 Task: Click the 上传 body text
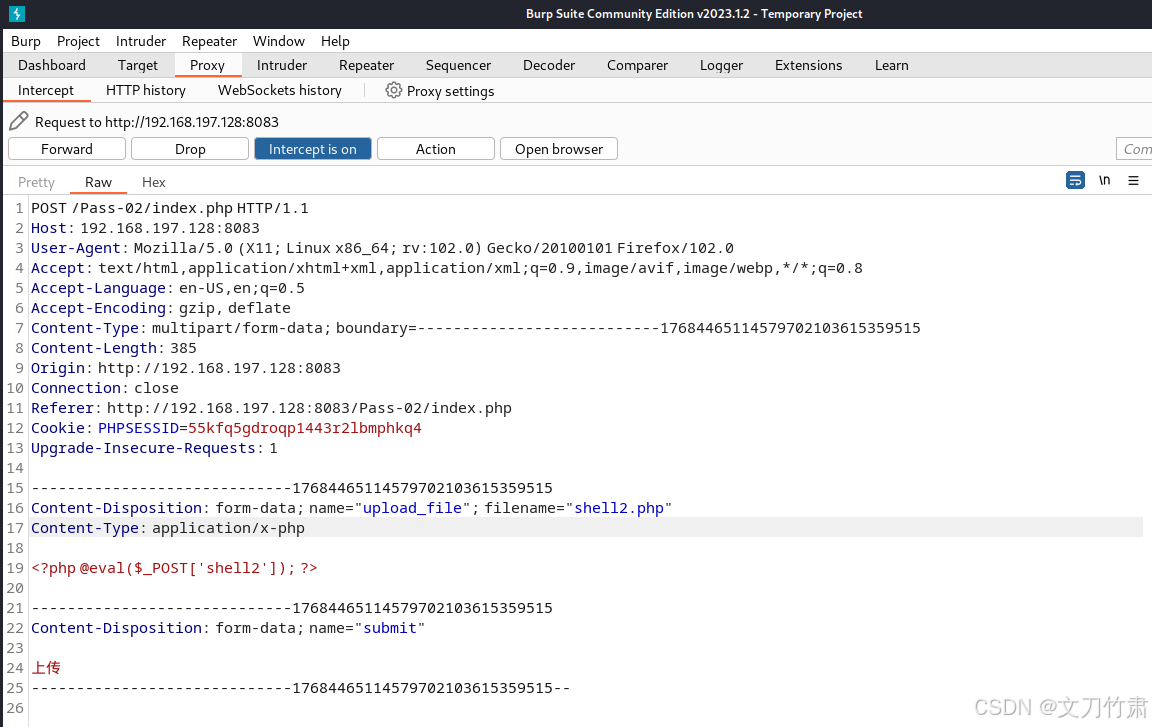tap(46, 668)
